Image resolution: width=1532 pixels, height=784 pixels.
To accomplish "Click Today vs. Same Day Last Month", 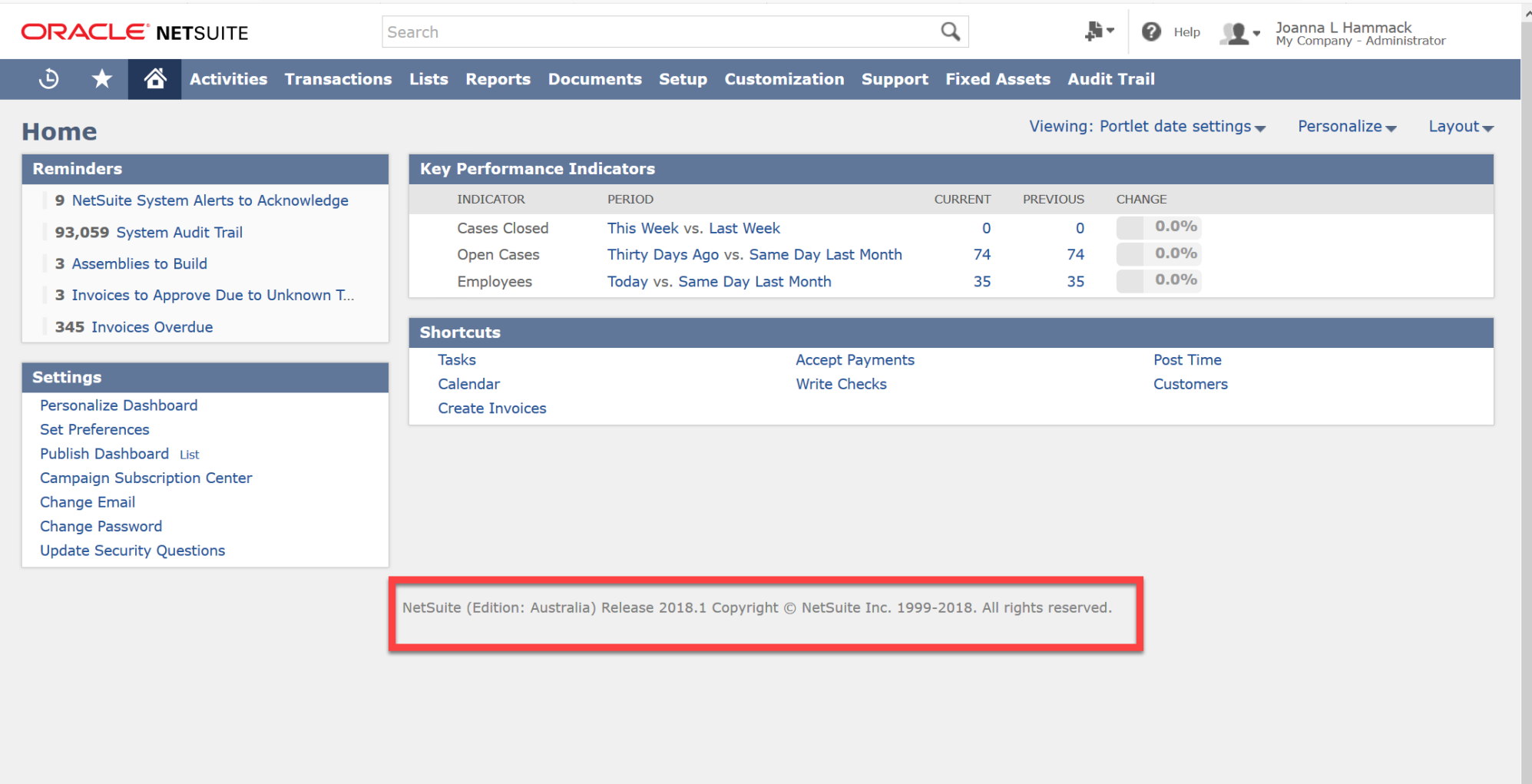I will click(x=719, y=282).
